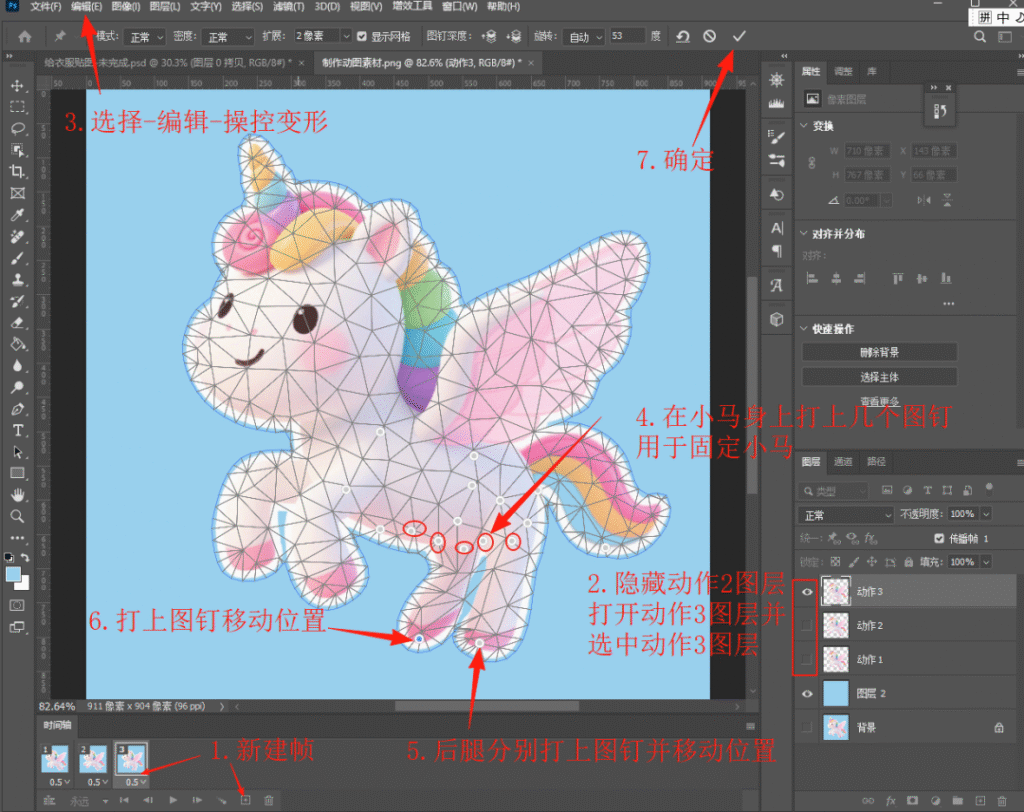Open the 选择(S) menu
1024x812 pixels.
point(247,7)
